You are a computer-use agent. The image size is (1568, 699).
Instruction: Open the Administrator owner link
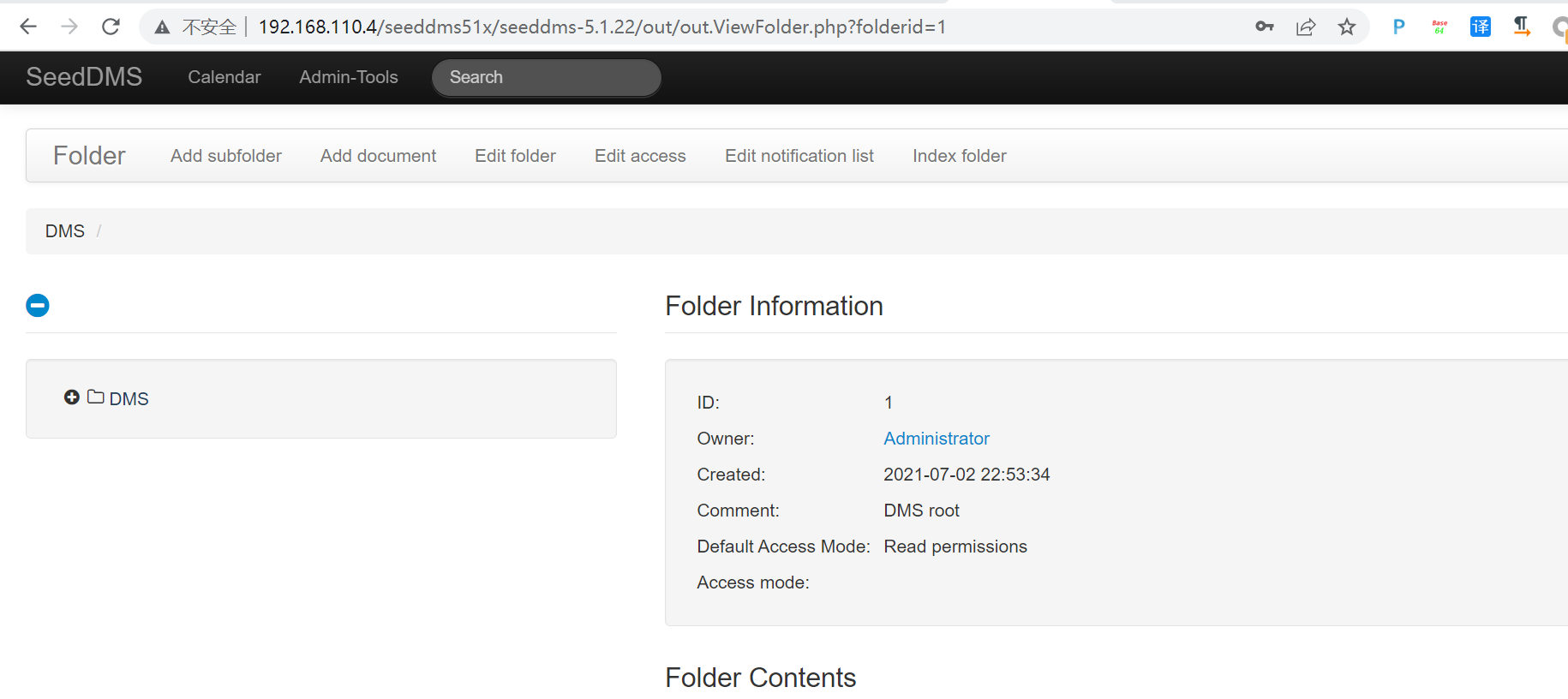point(937,439)
